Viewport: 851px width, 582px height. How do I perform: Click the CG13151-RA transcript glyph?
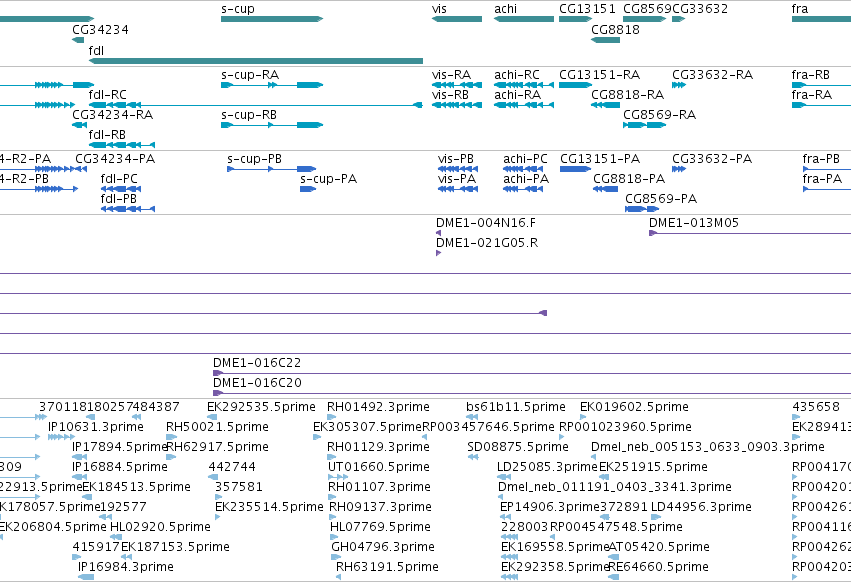point(576,85)
